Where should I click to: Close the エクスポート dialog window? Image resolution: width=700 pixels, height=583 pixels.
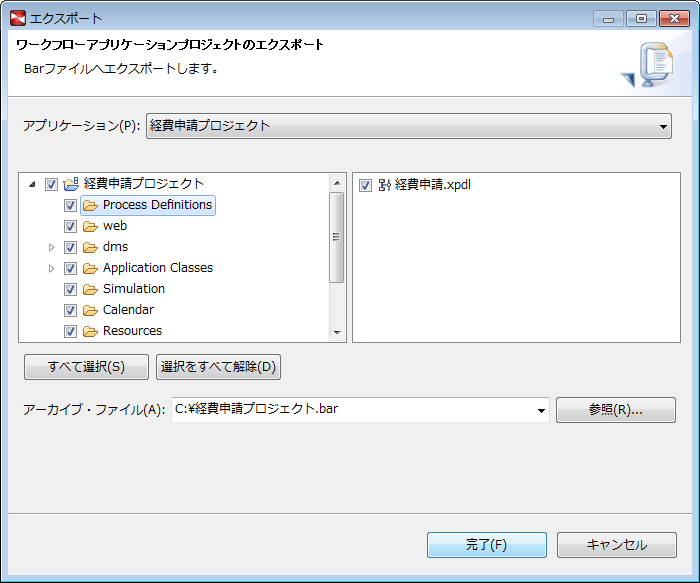tap(674, 19)
